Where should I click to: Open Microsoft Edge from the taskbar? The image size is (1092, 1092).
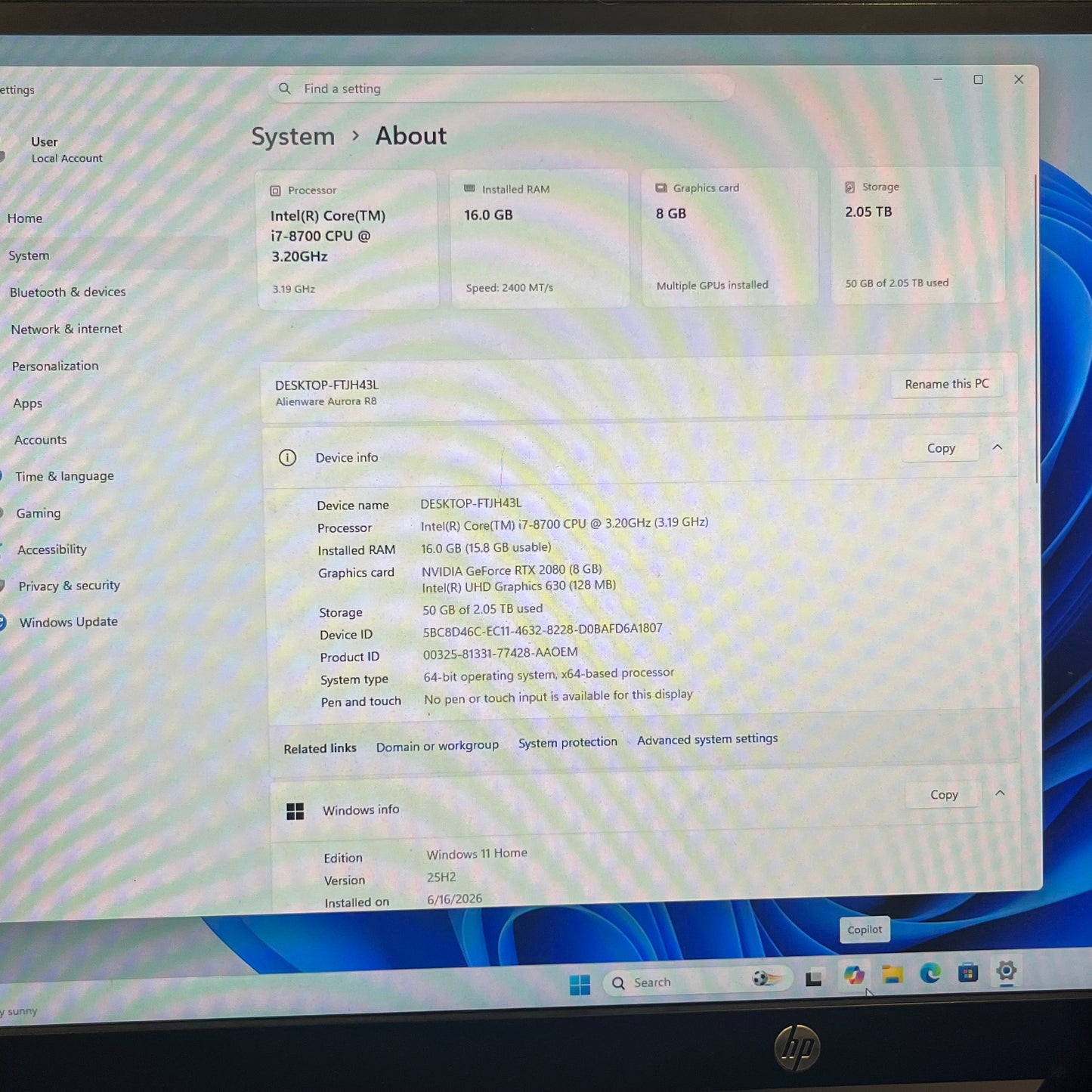pyautogui.click(x=930, y=973)
